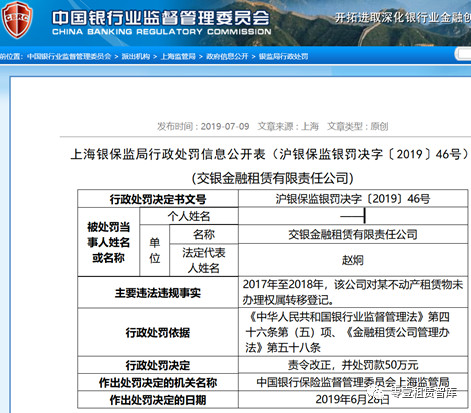Click the 主要违法违规事实 header cell
Viewport: 471px width, 413px height.
(x=158, y=293)
